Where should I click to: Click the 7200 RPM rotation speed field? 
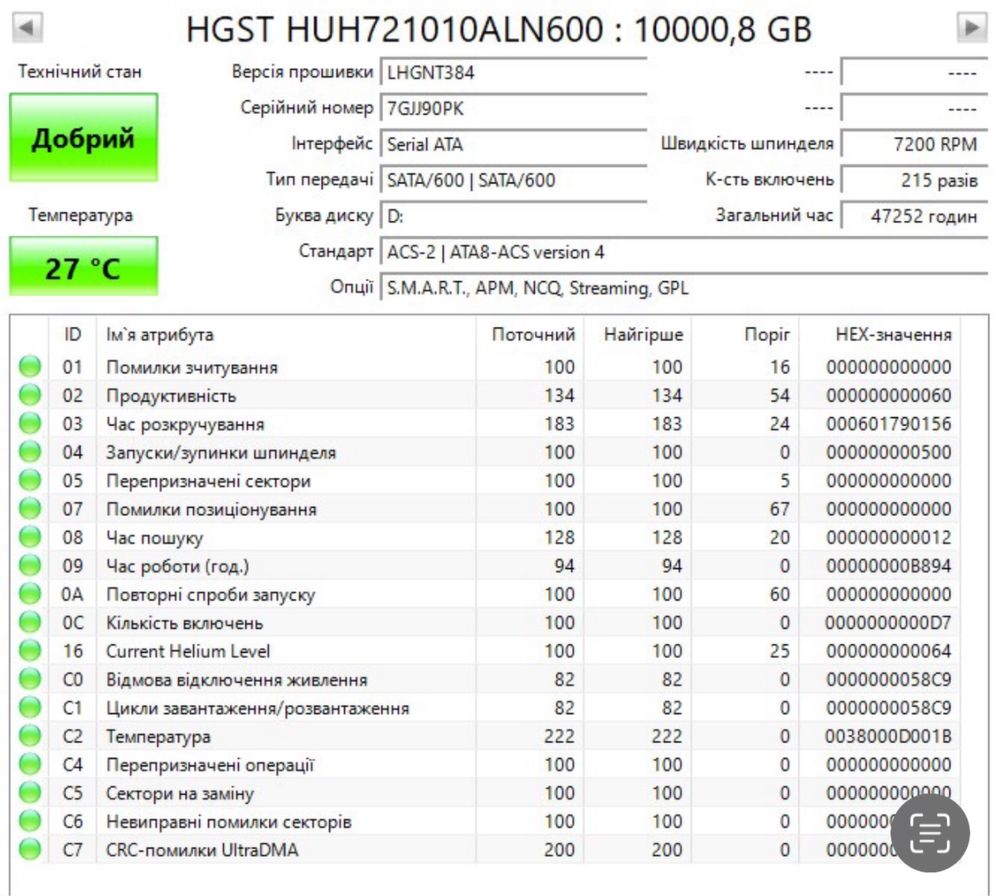pos(915,144)
